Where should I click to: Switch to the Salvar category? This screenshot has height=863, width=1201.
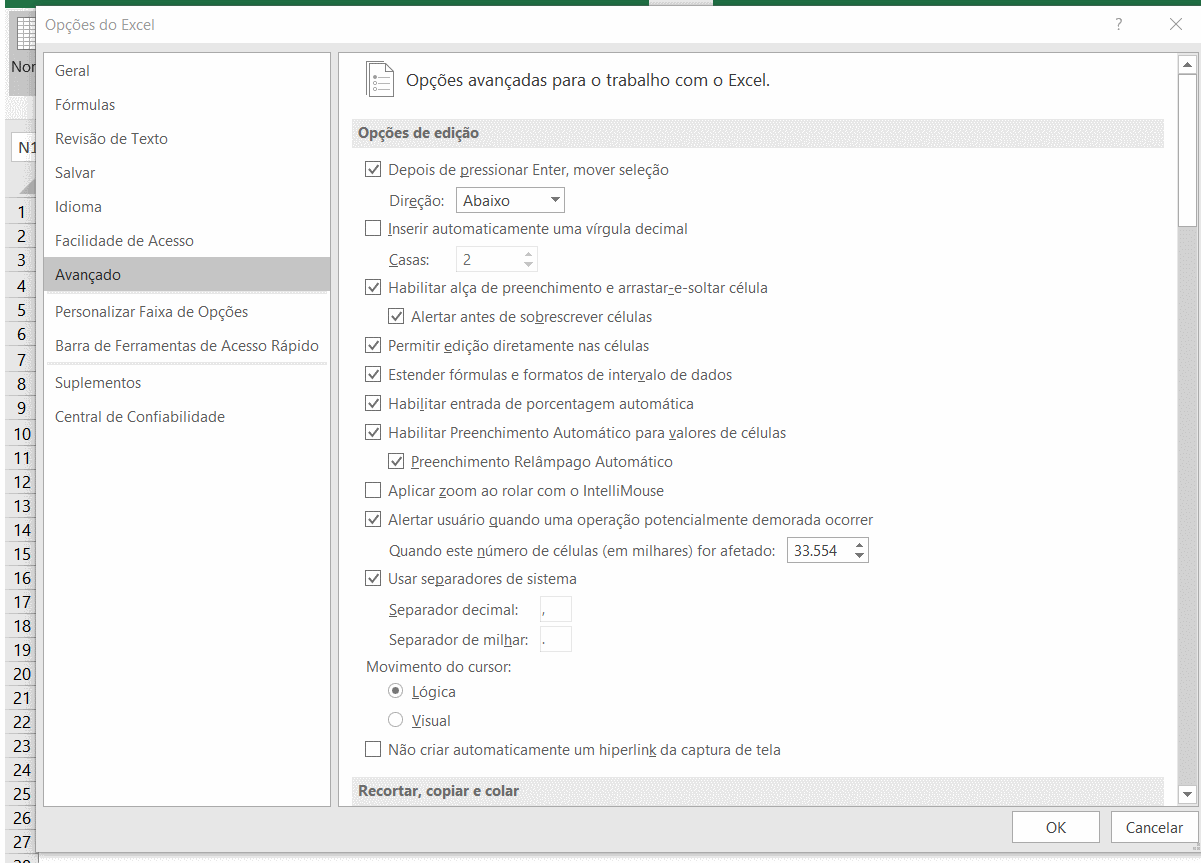(75, 173)
